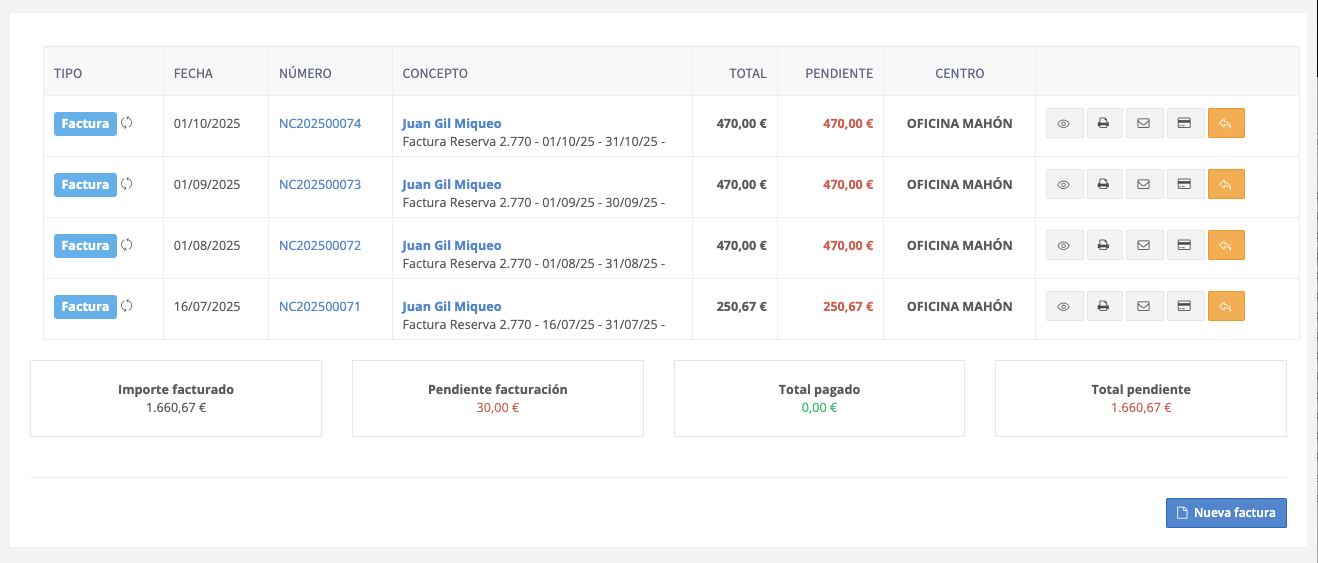
Task: Send invoice NC202500074 by email
Action: [1144, 124]
